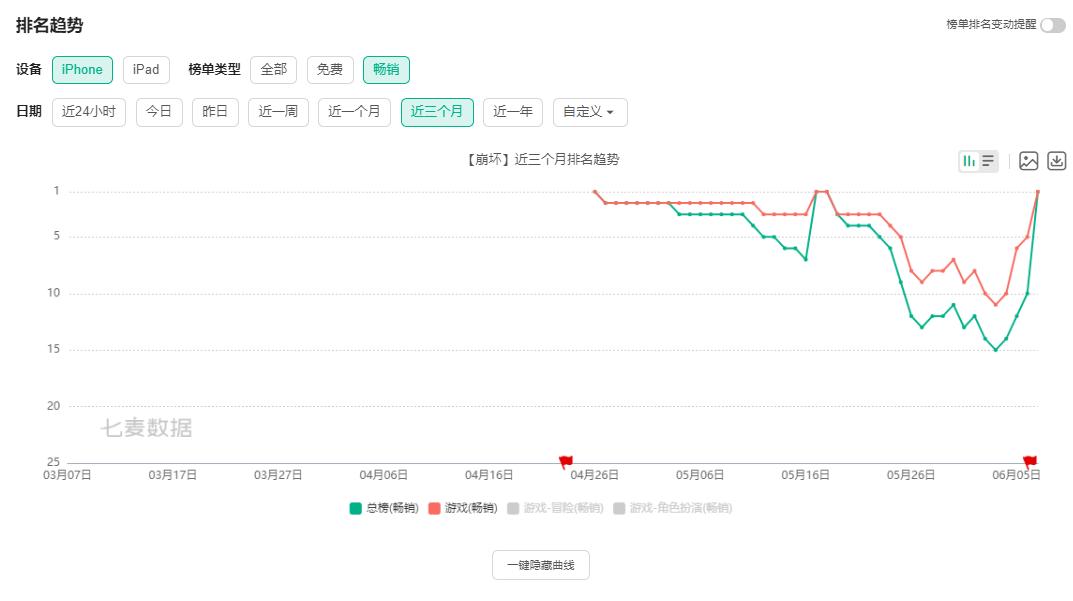Image resolution: width=1073 pixels, height=601 pixels.
Task: Click the red flag near 04月26日
Action: [566, 461]
